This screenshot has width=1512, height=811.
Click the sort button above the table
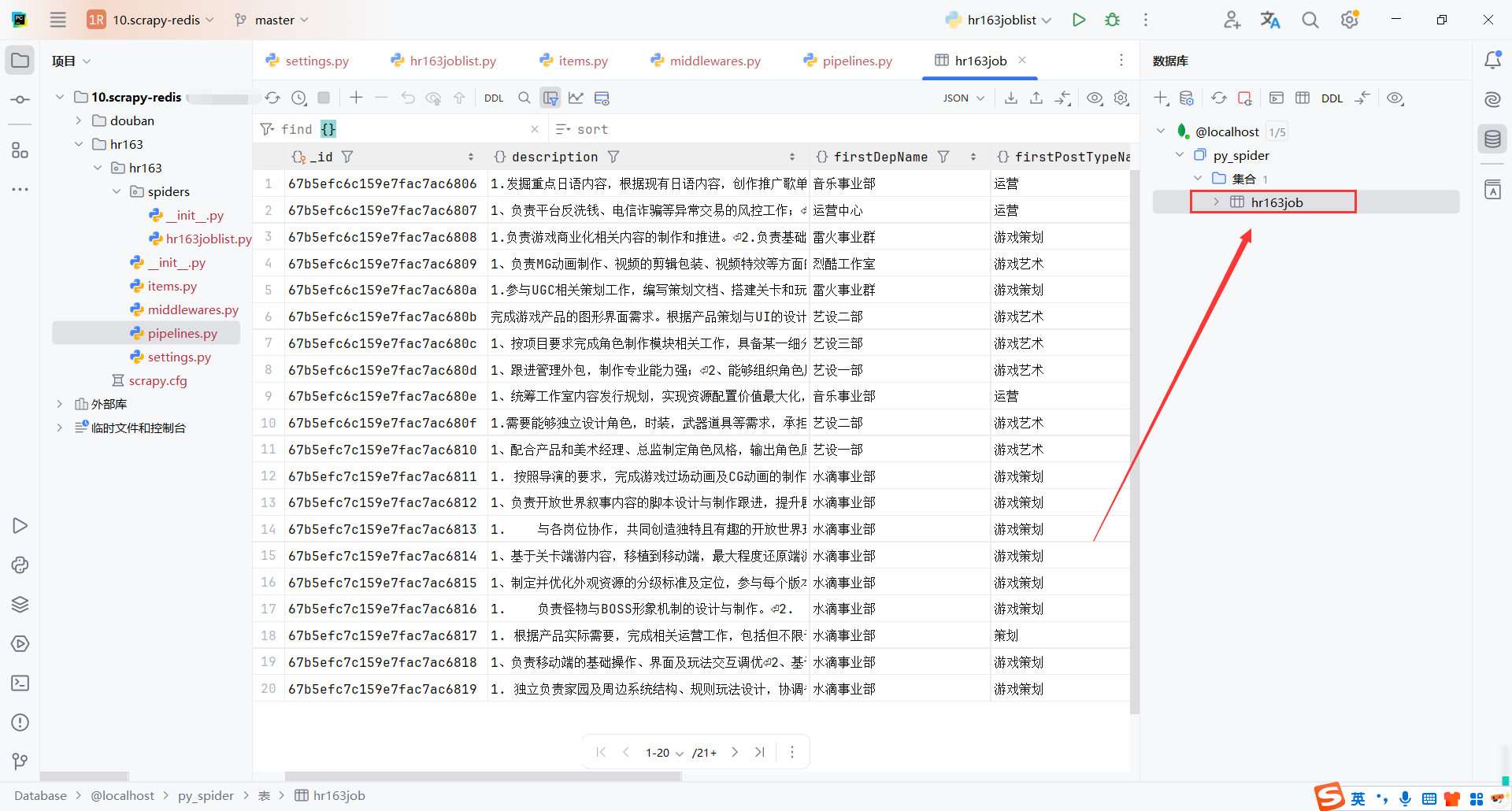tap(582, 128)
